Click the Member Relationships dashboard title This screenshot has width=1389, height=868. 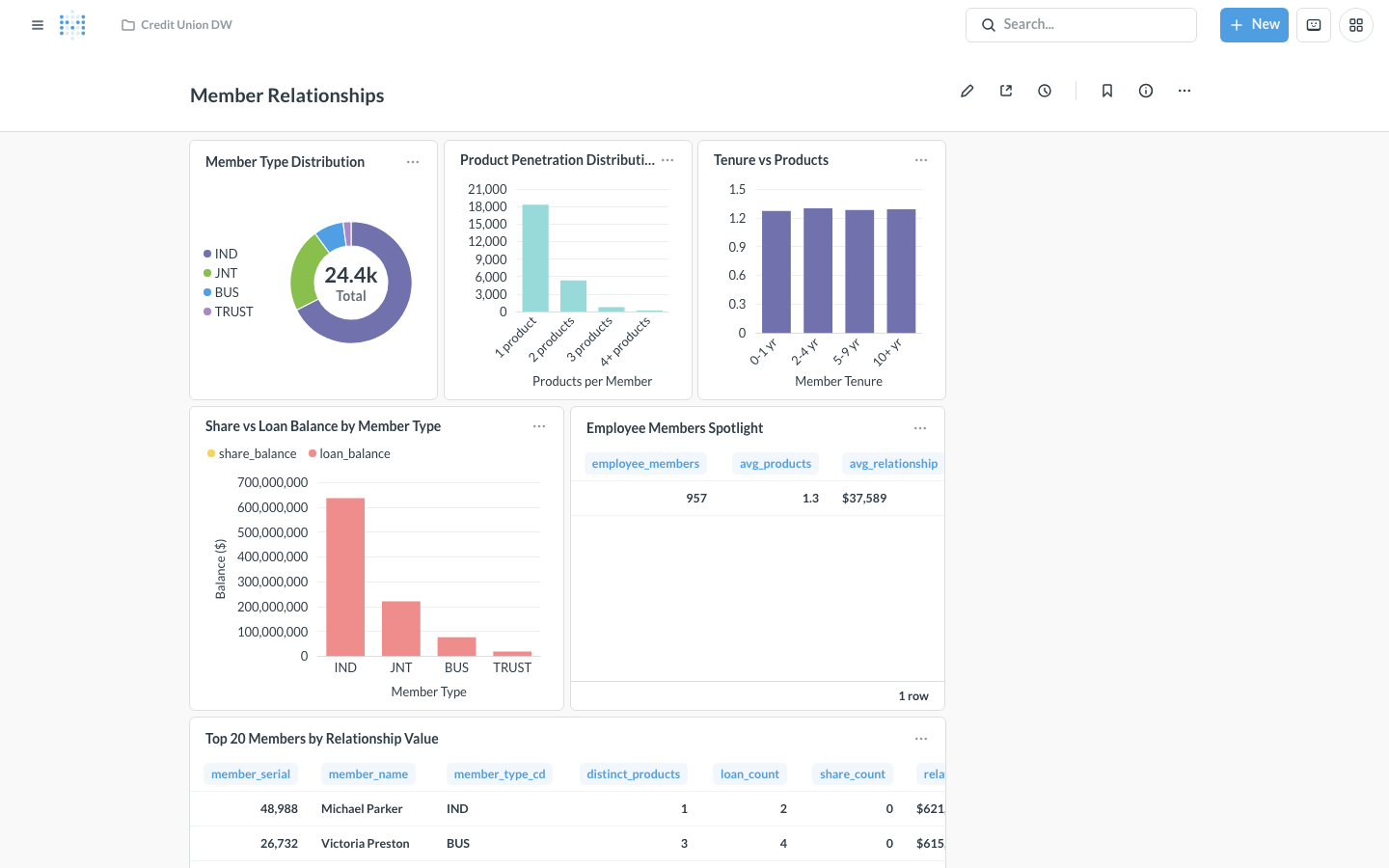coord(287,95)
